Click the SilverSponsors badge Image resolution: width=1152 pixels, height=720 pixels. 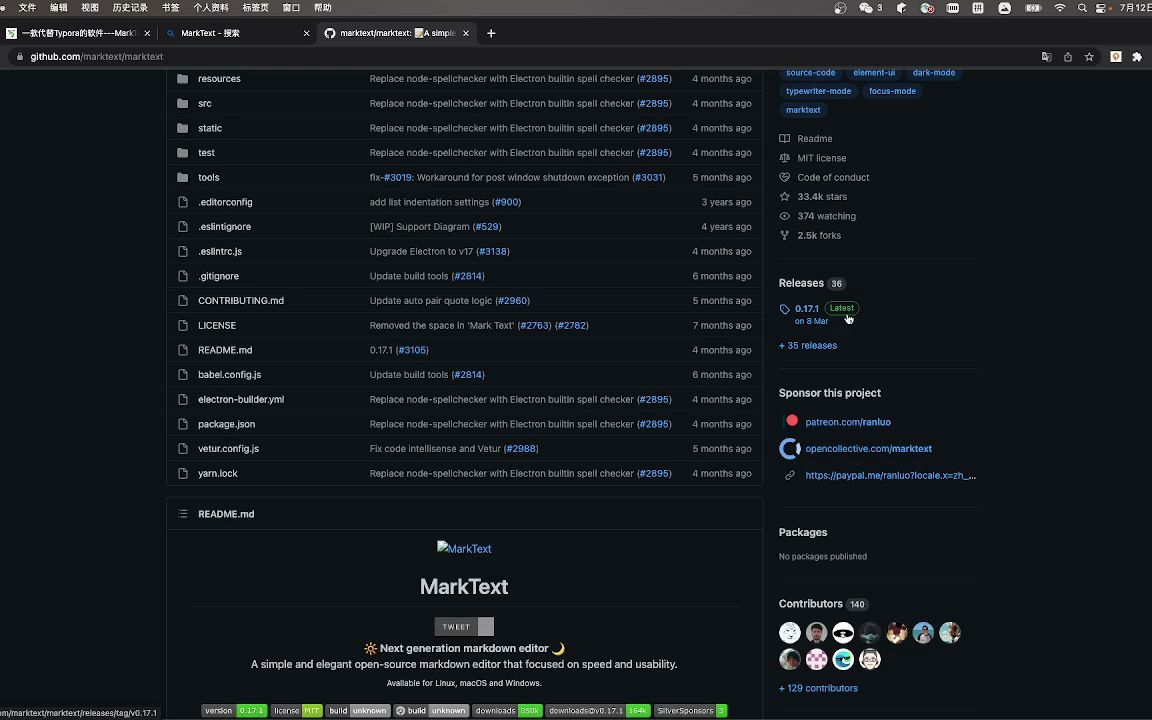coord(691,711)
